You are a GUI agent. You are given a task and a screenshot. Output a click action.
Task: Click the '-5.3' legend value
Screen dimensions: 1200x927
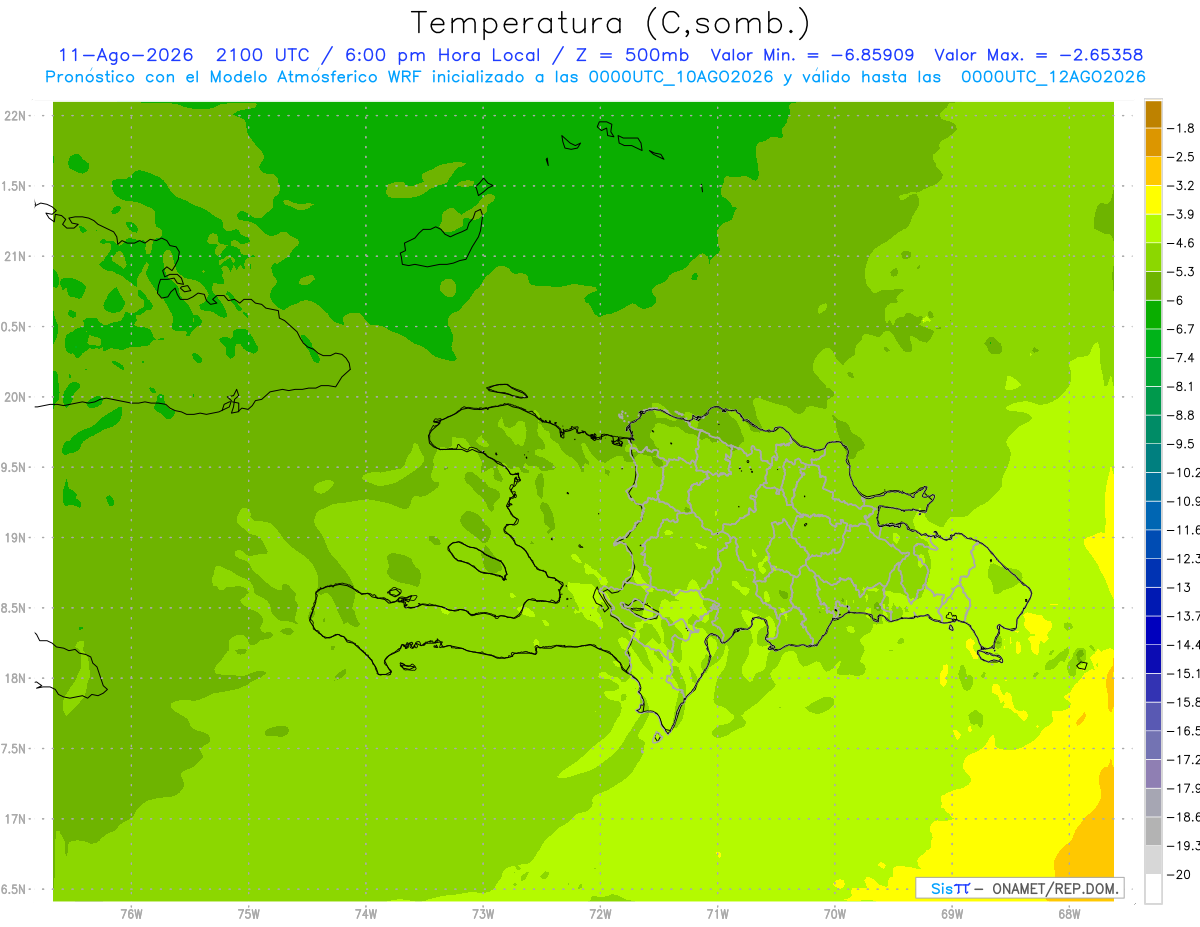(1181, 272)
